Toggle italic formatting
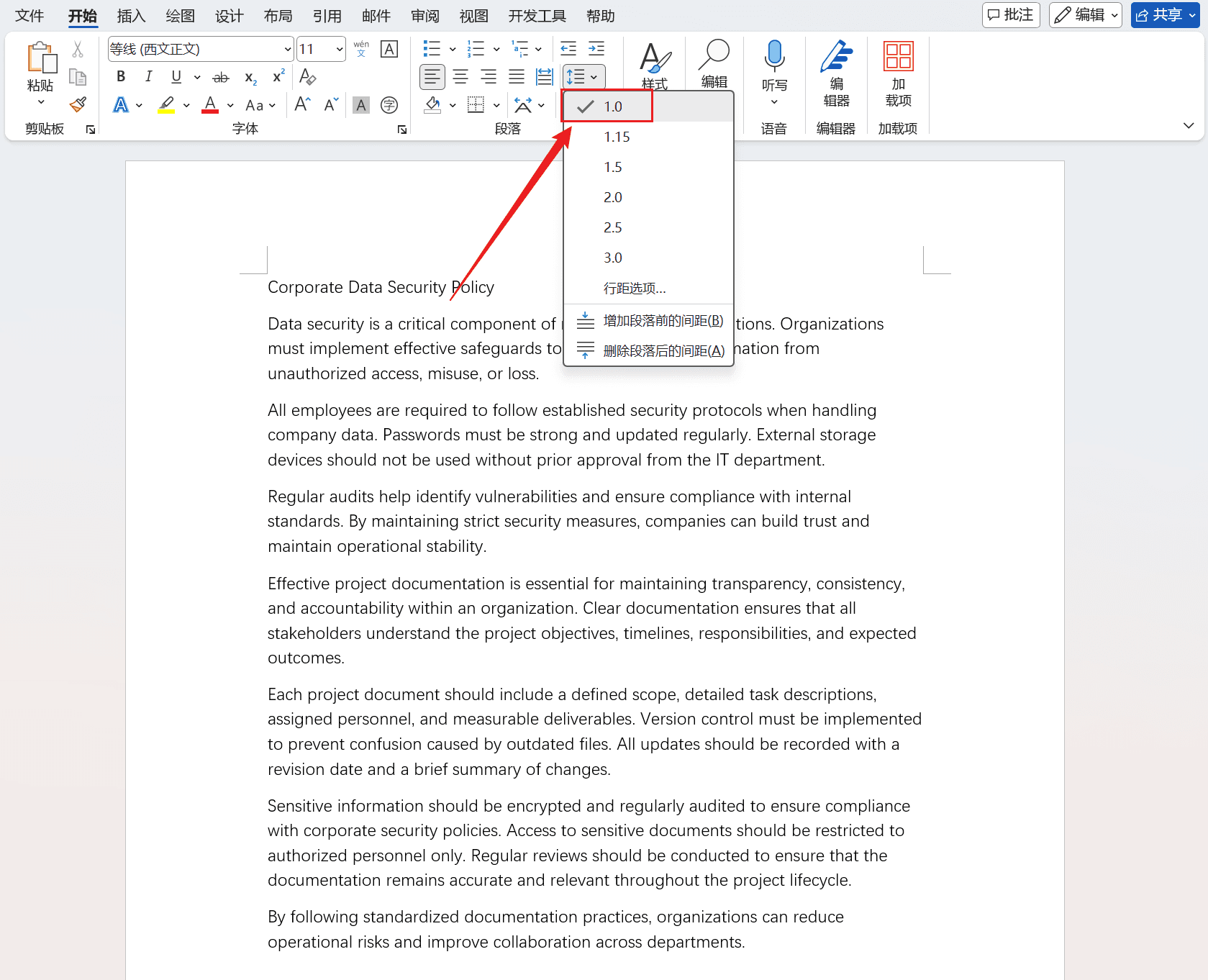This screenshot has height=980, width=1208. [148, 77]
